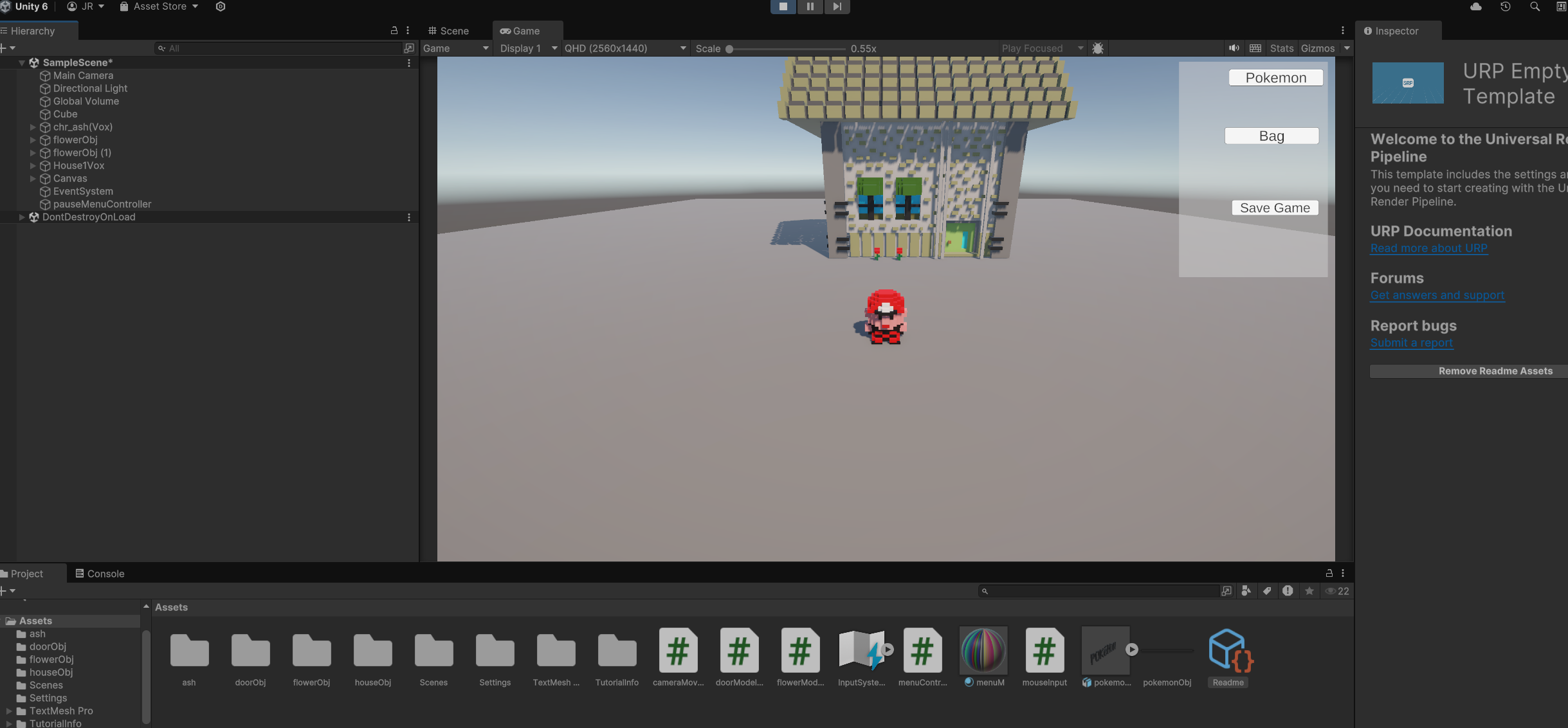Image resolution: width=1568 pixels, height=728 pixels.
Task: Click the Pokemon menu button
Action: [1275, 78]
